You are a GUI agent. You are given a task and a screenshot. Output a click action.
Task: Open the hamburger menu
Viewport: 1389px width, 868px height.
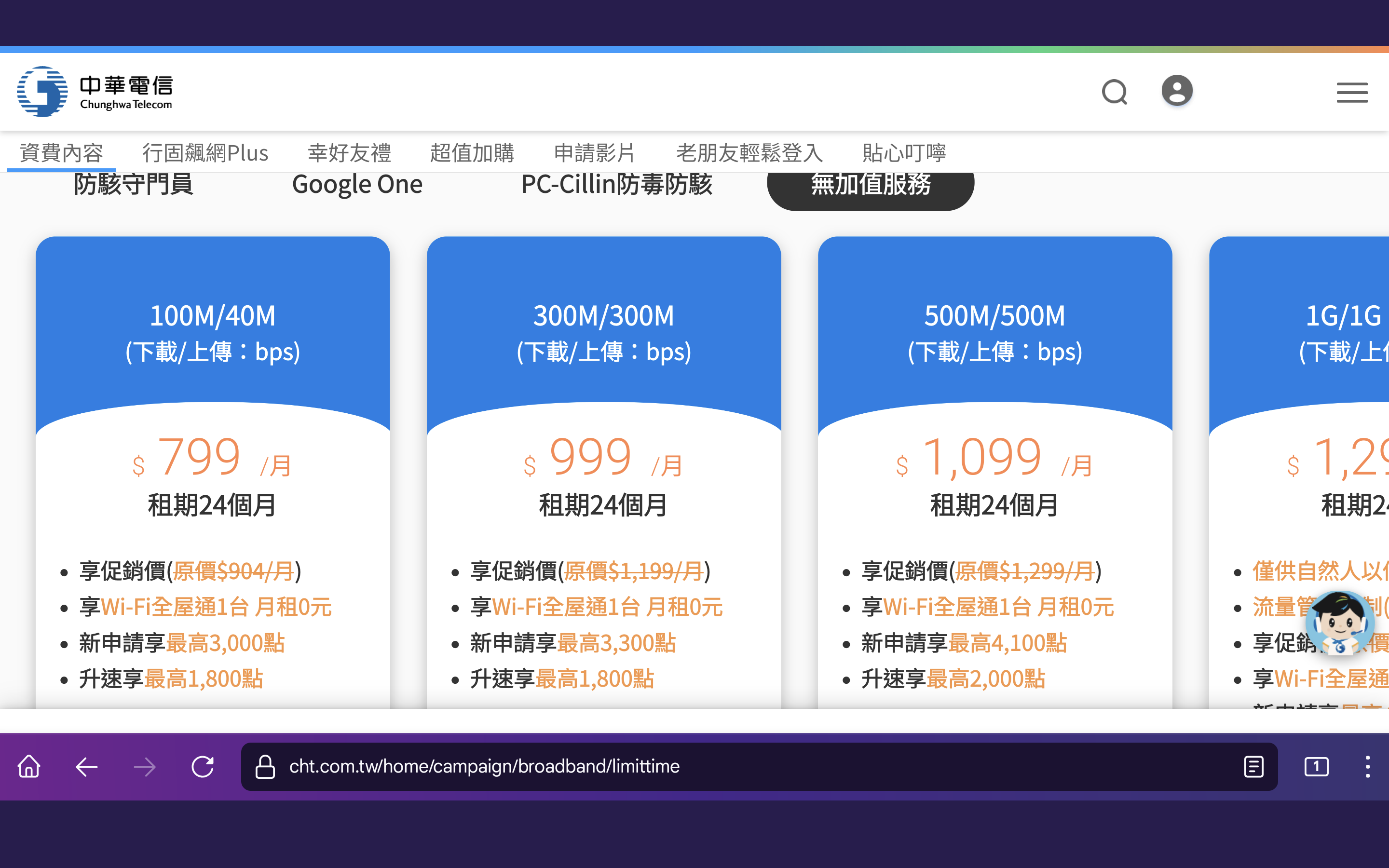[x=1352, y=93]
